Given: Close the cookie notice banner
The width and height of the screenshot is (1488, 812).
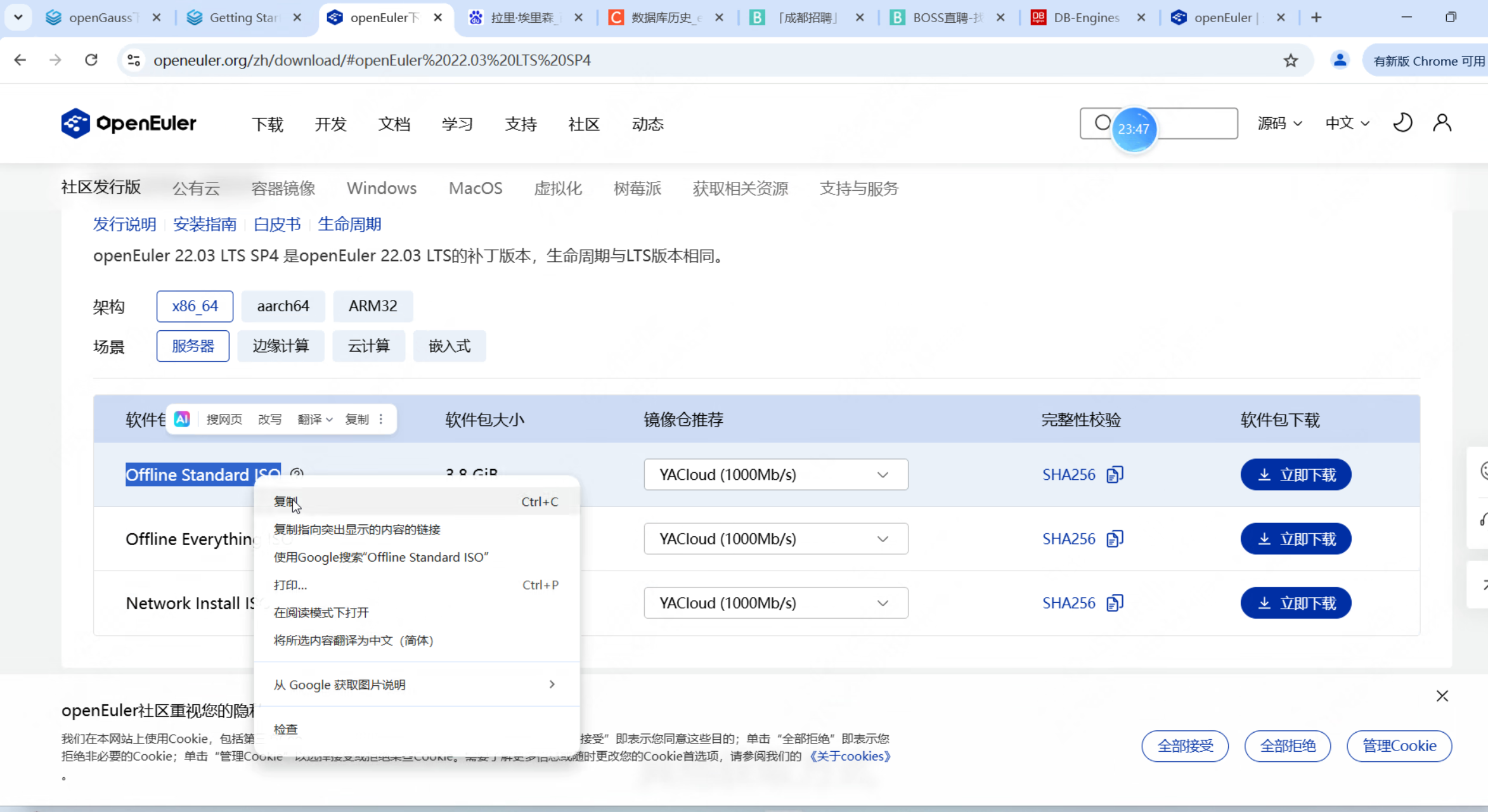Looking at the screenshot, I should [x=1442, y=695].
